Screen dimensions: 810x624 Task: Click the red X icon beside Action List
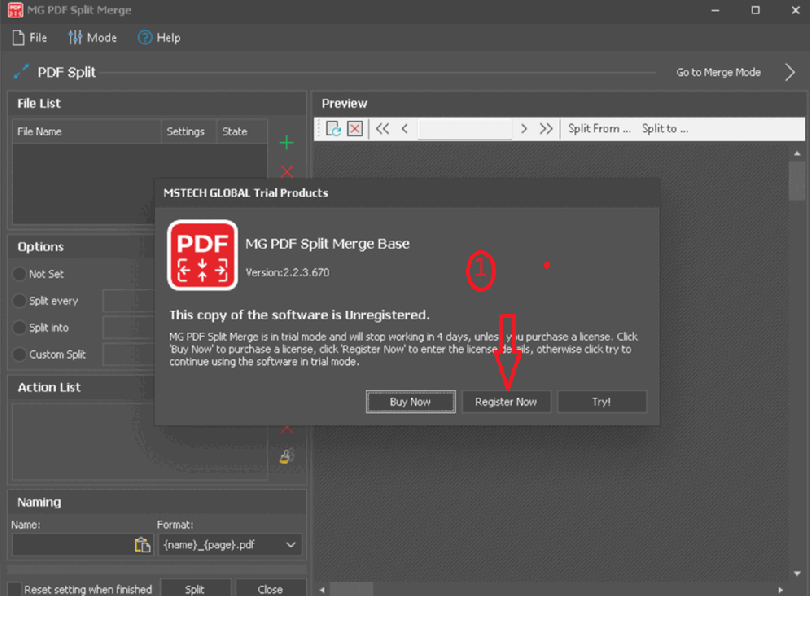(287, 429)
